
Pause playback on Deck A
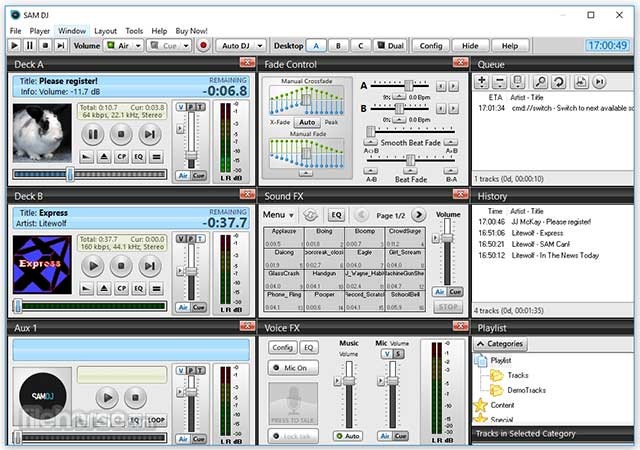point(92,134)
